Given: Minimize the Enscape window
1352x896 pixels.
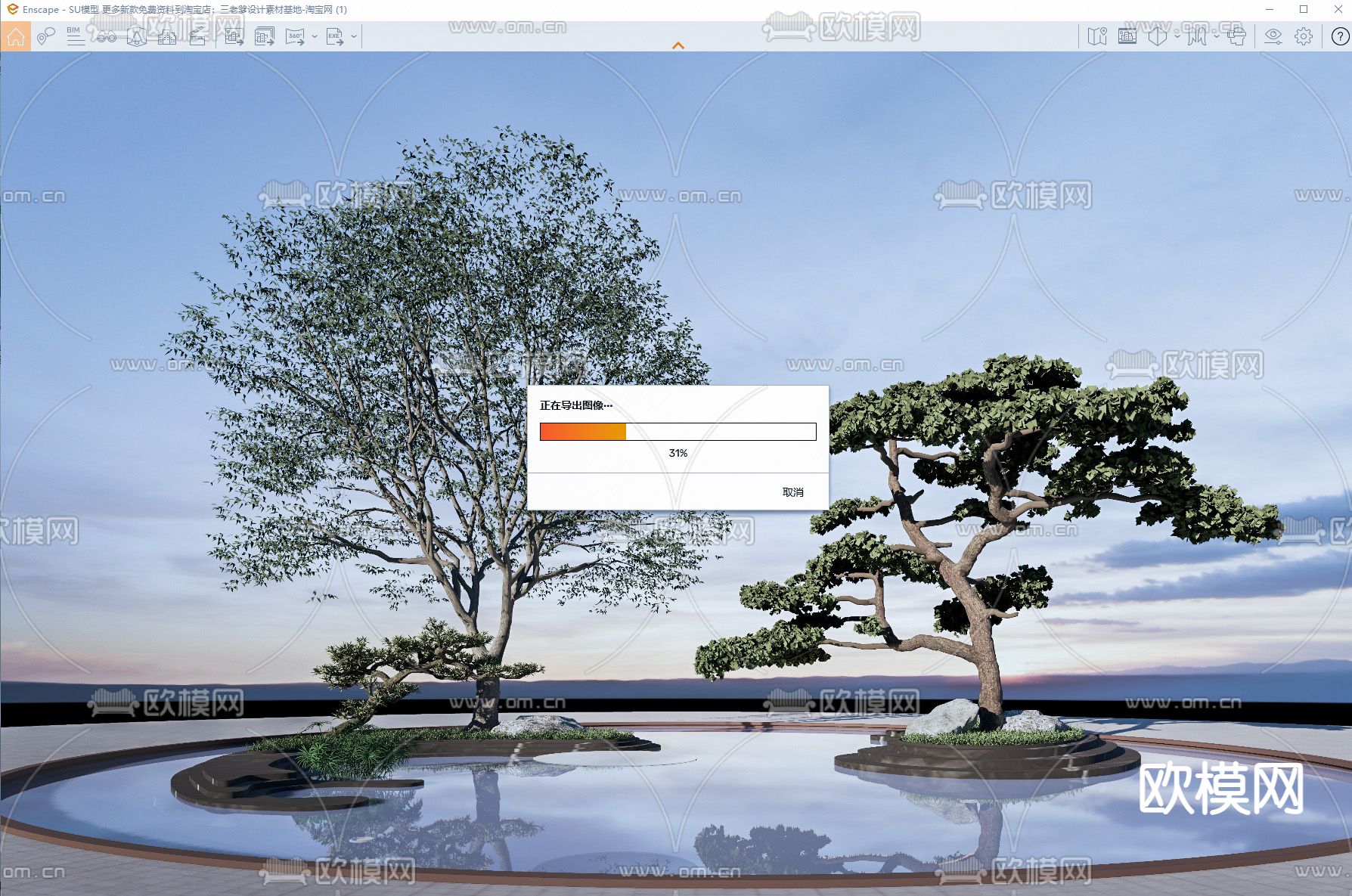Looking at the screenshot, I should click(x=1270, y=9).
